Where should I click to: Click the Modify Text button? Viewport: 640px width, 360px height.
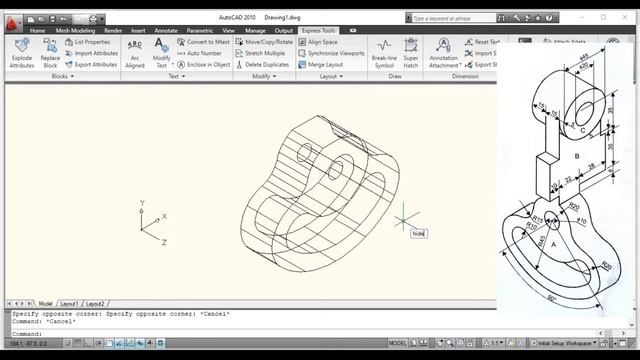161,53
